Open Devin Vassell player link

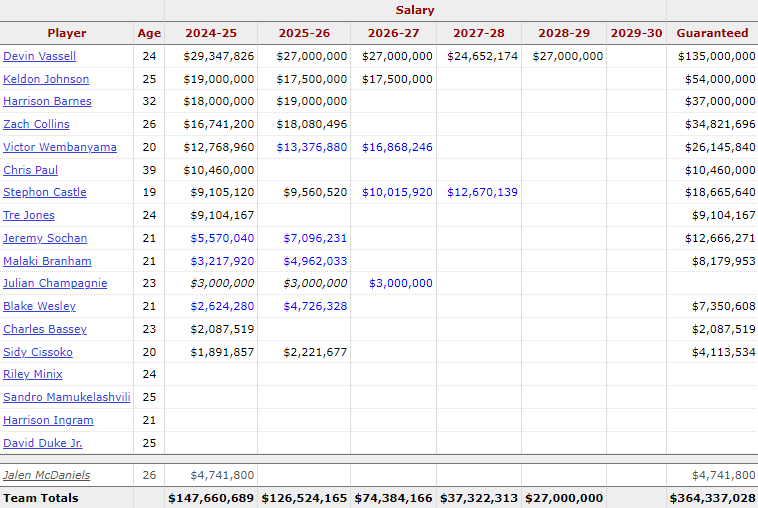coord(39,56)
